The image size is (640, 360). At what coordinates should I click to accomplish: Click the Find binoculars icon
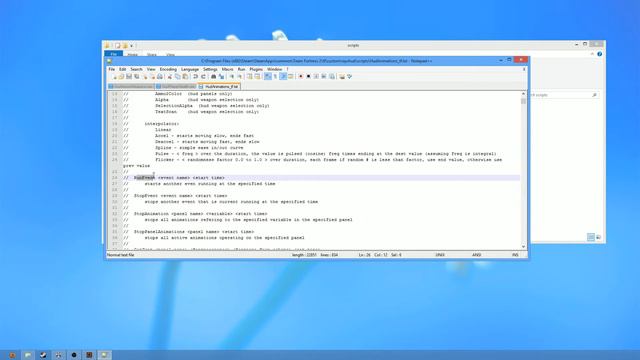click(213, 77)
